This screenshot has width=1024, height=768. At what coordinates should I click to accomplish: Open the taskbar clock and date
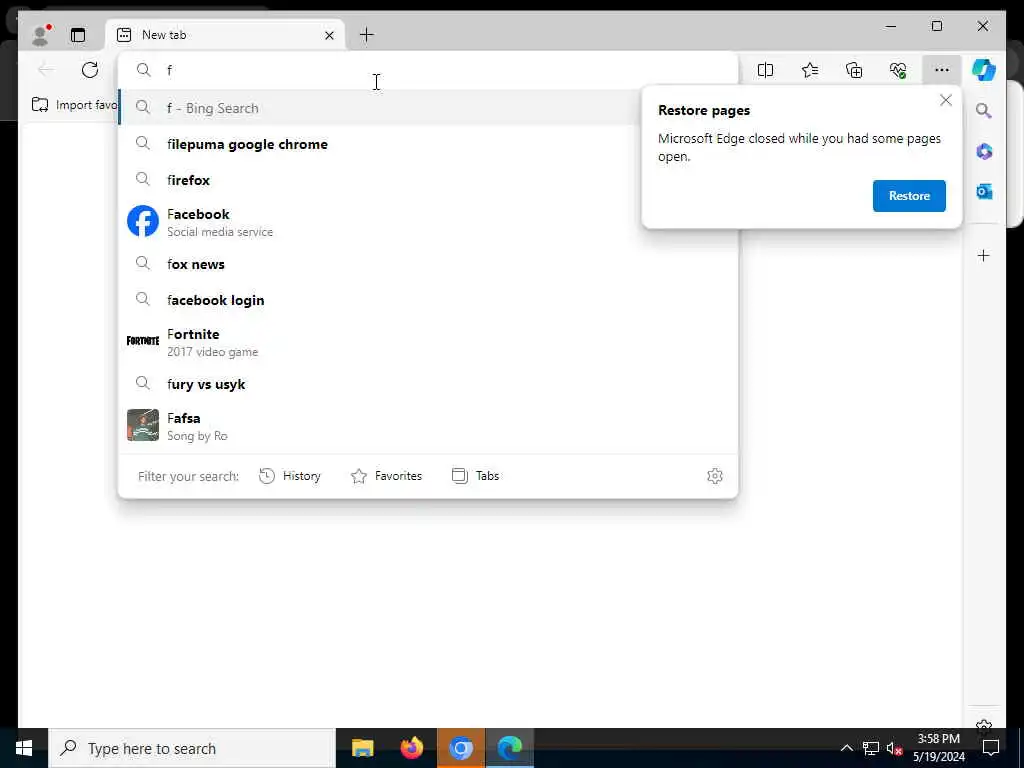938,748
